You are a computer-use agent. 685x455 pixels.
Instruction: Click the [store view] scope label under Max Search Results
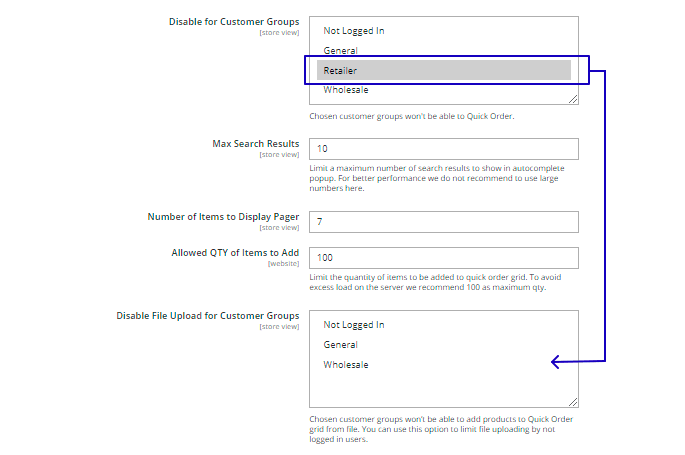coord(279,155)
